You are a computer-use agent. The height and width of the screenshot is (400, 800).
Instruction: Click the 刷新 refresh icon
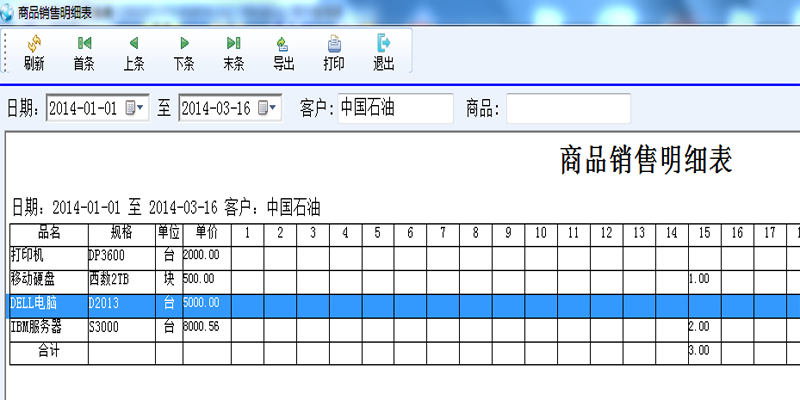click(x=34, y=44)
